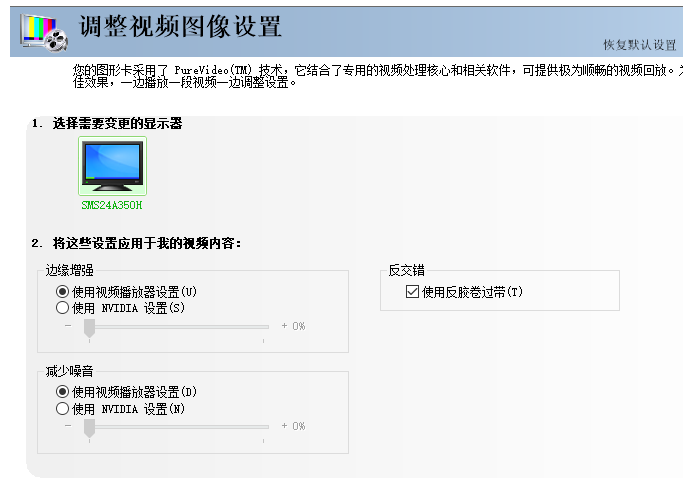Click the SMS24A350H monitor name label
This screenshot has height=480, width=692.
tap(112, 205)
